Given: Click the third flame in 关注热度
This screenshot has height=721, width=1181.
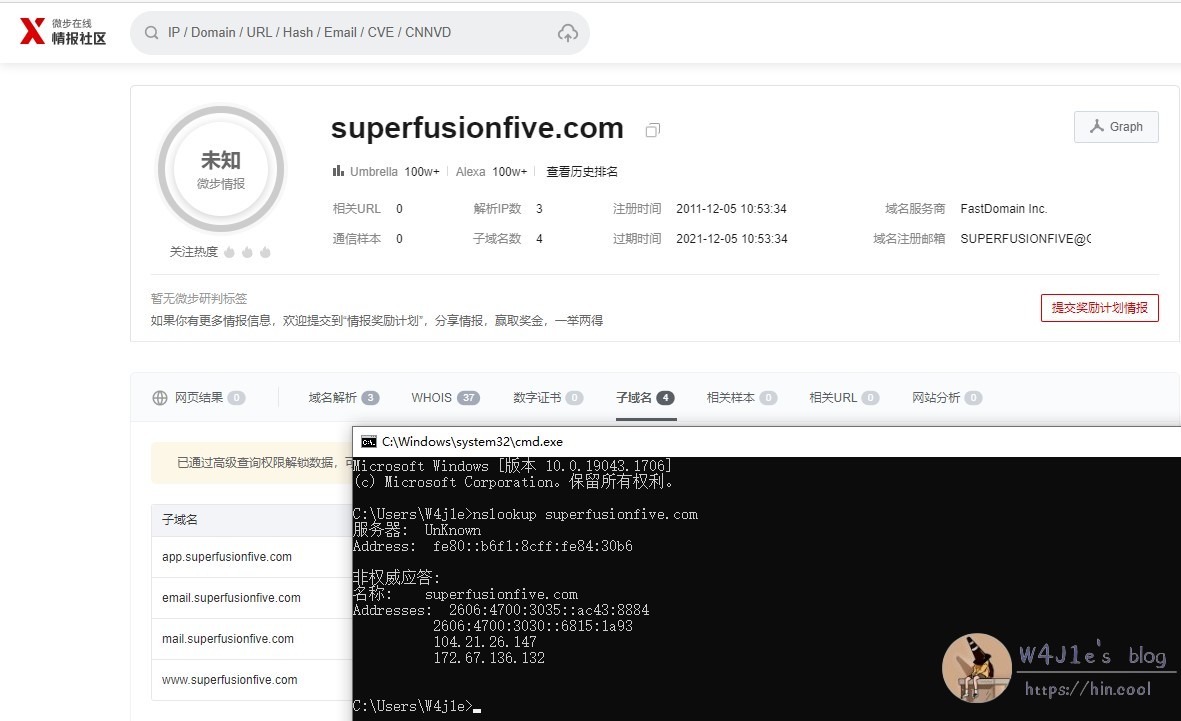Looking at the screenshot, I should pos(265,252).
